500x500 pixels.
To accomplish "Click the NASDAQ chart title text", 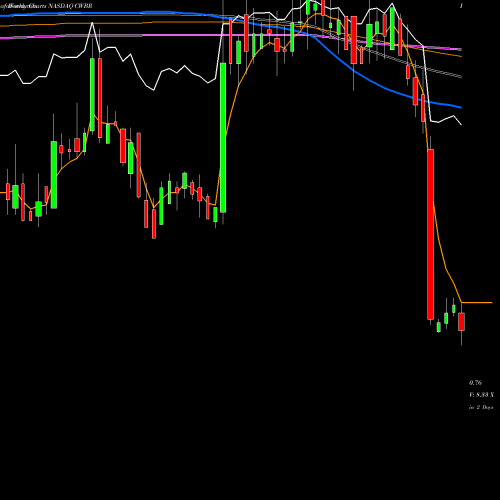I will tap(47, 6).
